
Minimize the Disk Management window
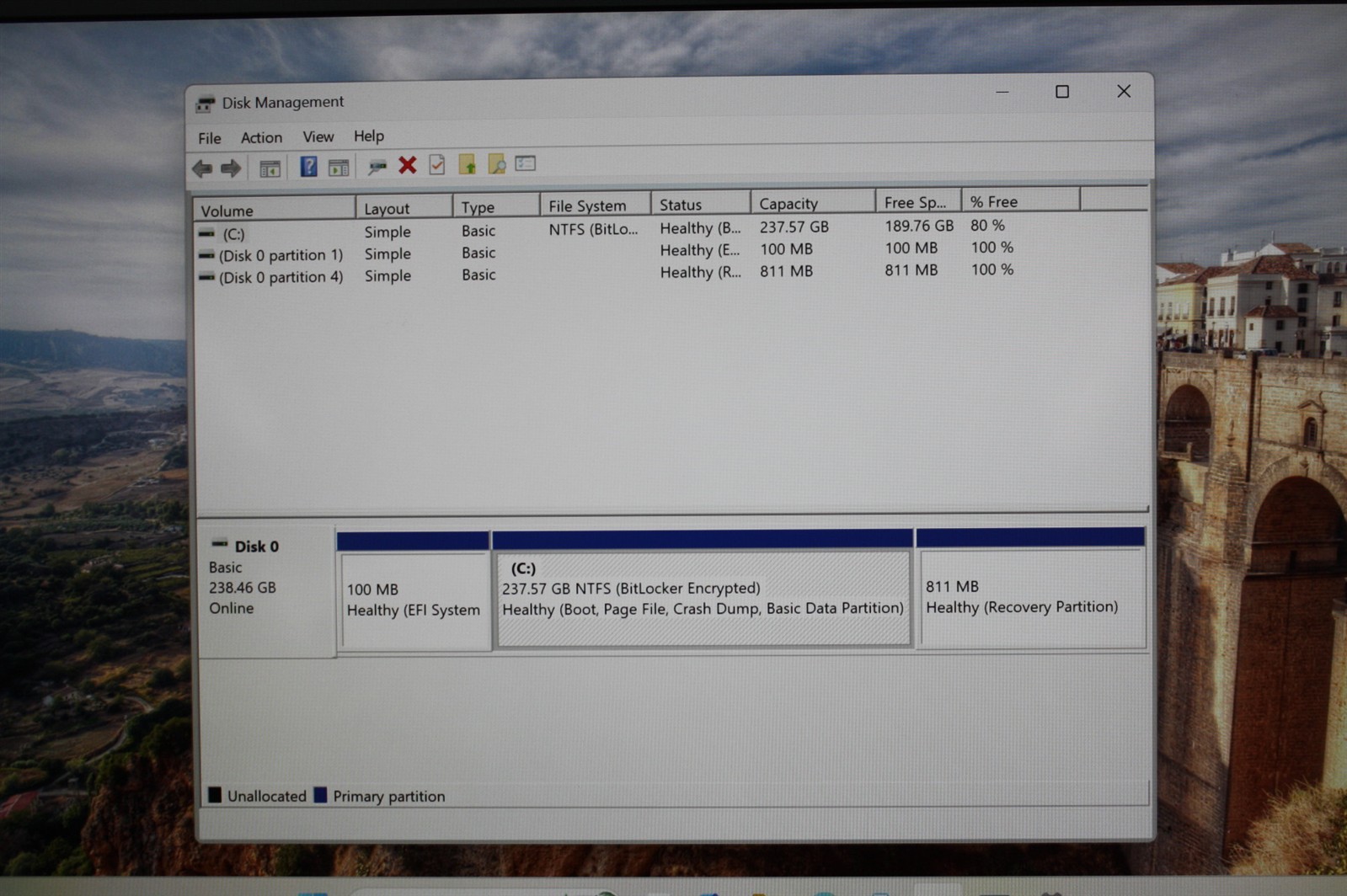click(1002, 92)
